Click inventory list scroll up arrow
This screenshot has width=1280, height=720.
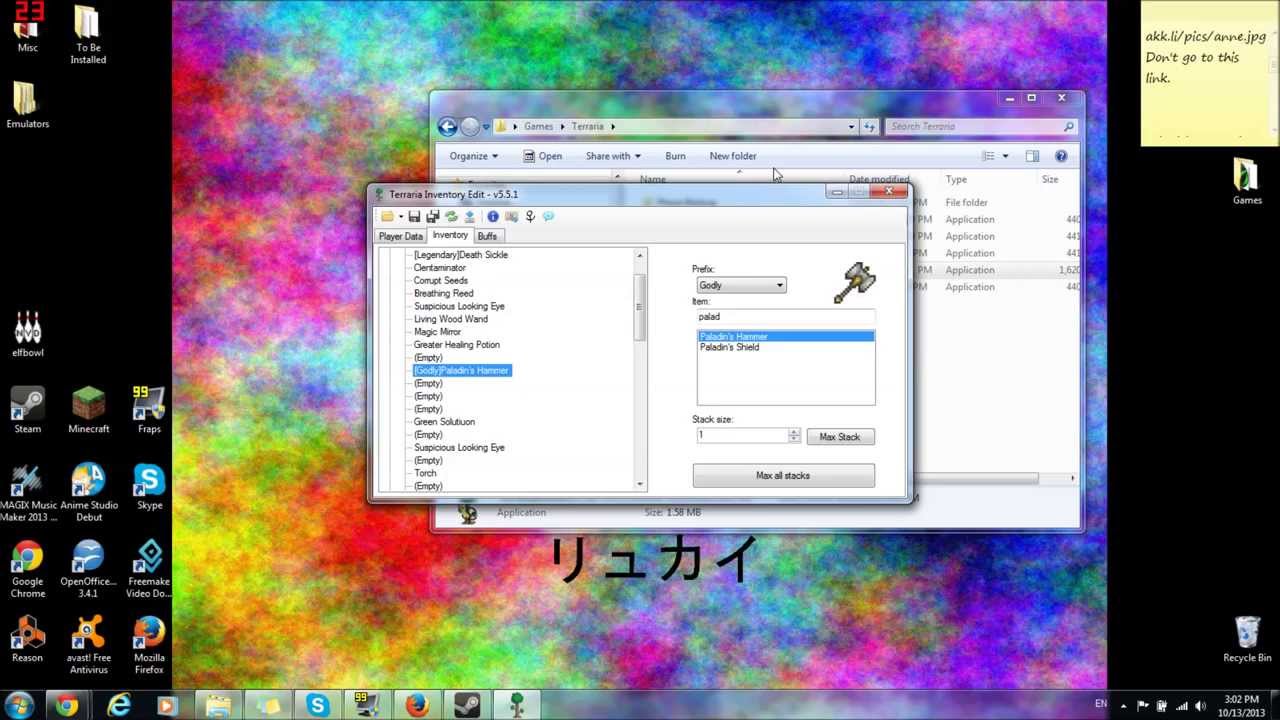tap(640, 256)
